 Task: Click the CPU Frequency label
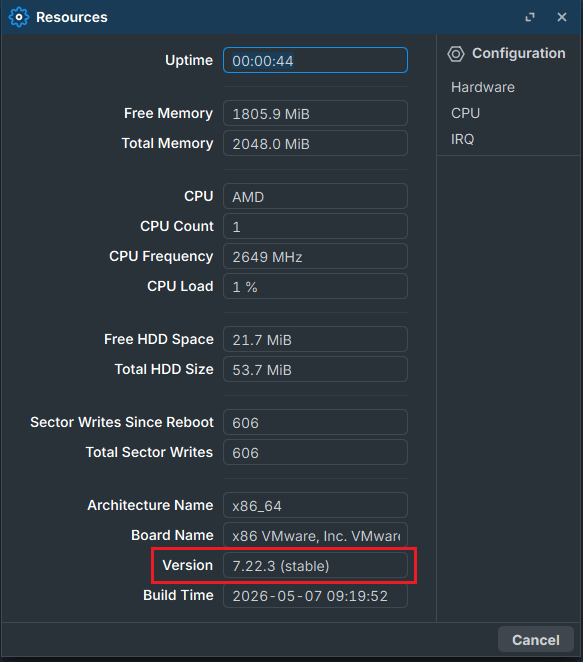pyautogui.click(x=161, y=256)
